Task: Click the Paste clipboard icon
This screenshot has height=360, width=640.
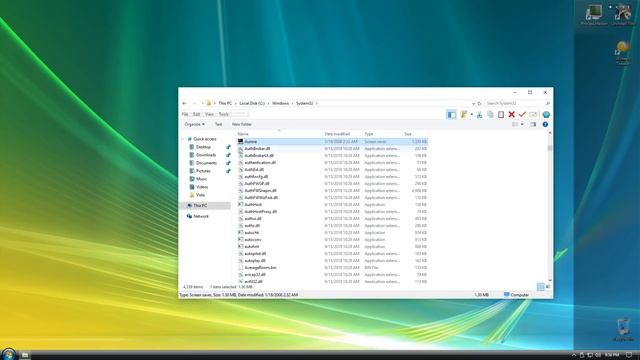Action: point(501,115)
